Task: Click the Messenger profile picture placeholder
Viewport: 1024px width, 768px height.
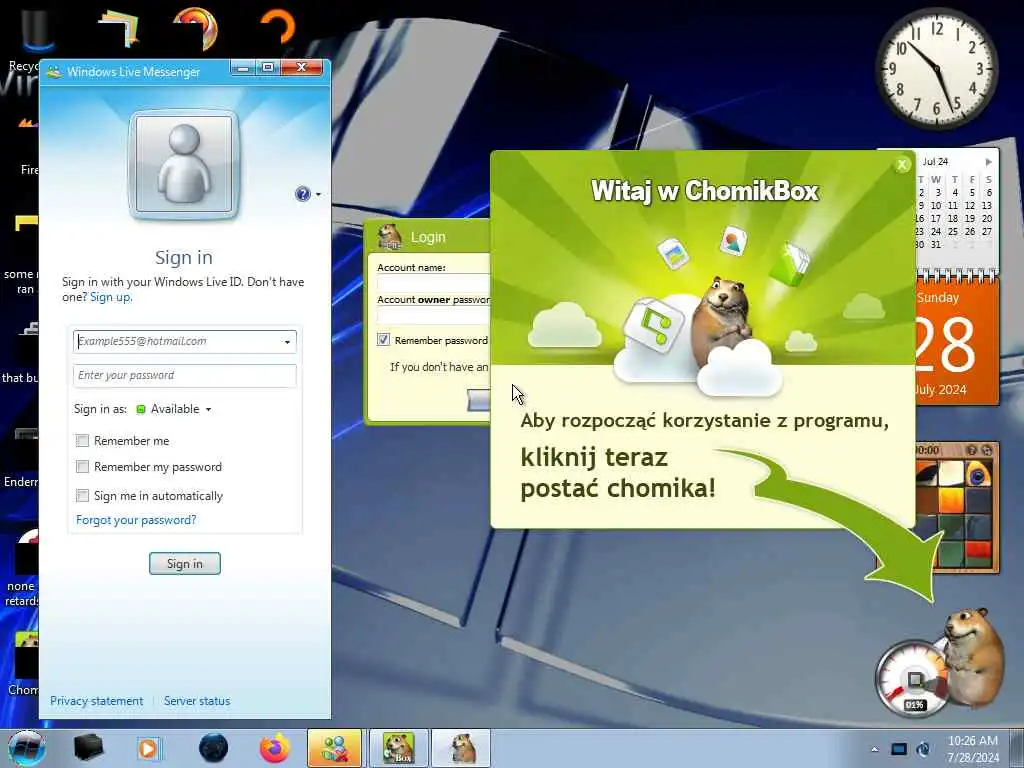Action: (x=184, y=164)
